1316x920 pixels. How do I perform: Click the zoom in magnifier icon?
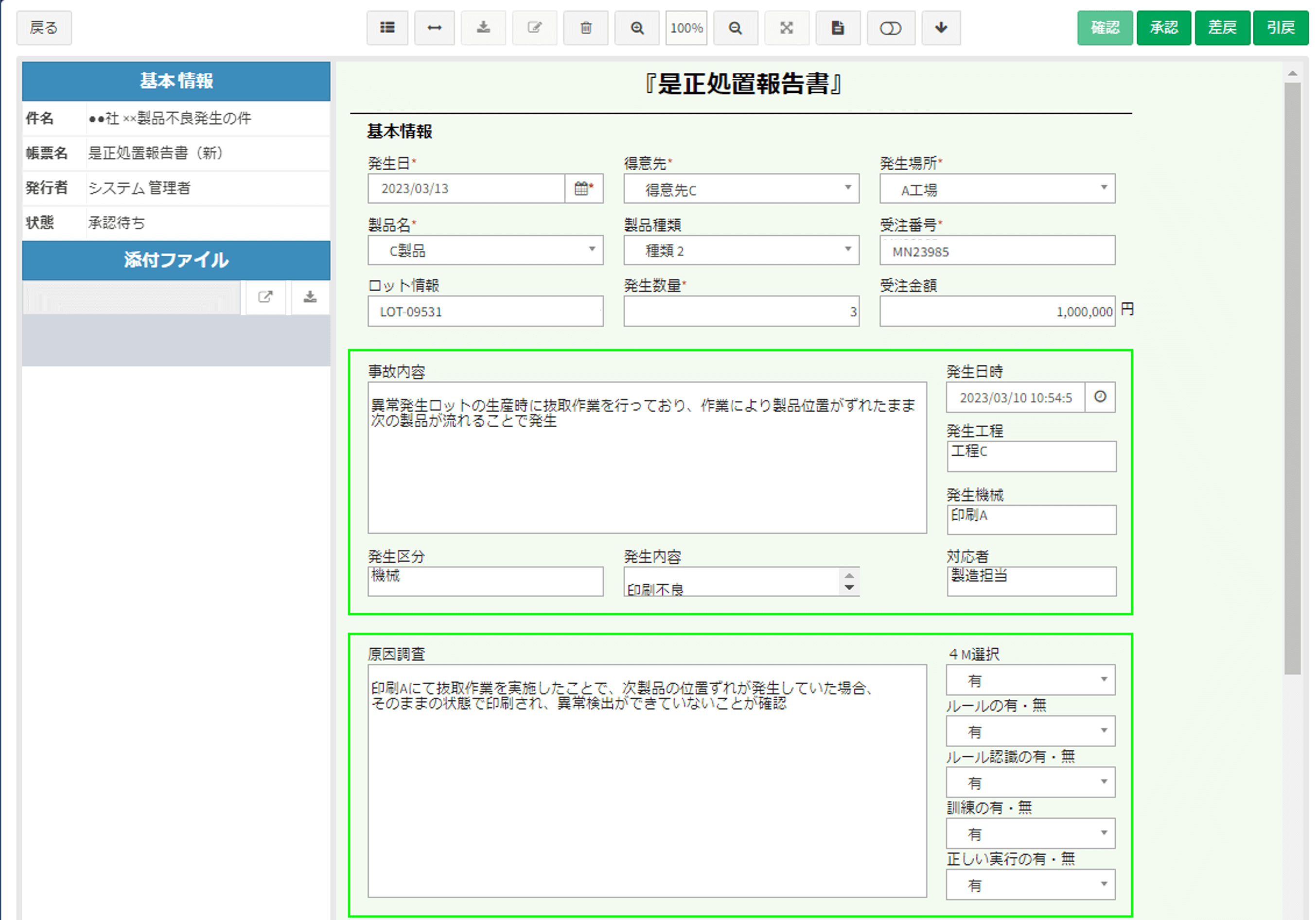click(637, 28)
